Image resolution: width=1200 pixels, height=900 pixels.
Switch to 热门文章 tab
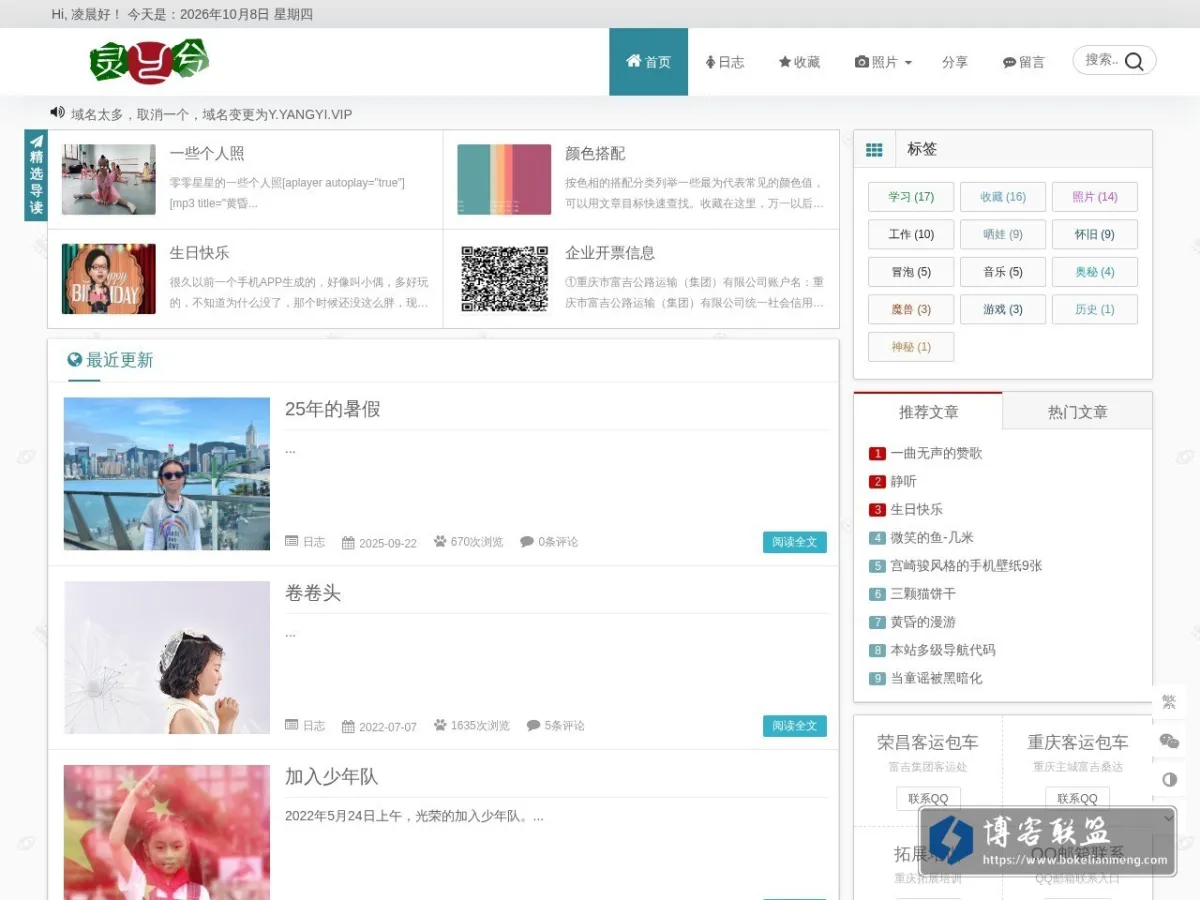pos(1077,411)
